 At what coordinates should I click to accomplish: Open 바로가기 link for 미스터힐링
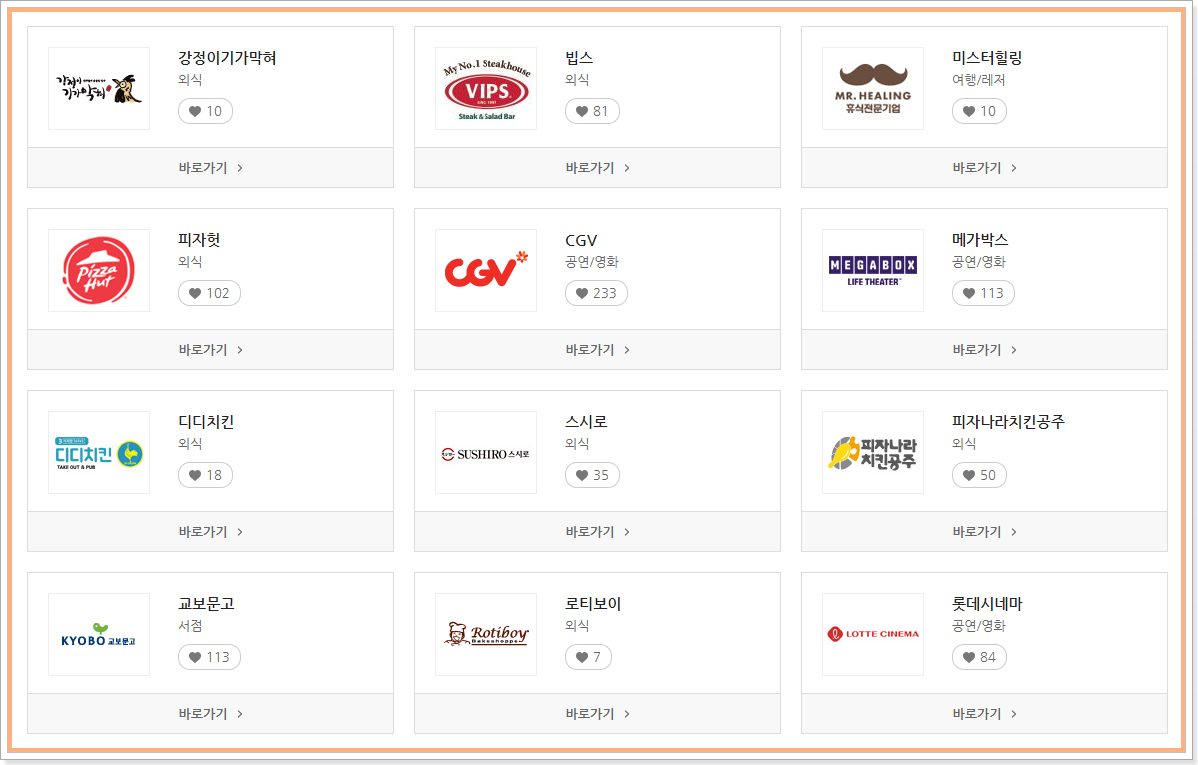(984, 167)
